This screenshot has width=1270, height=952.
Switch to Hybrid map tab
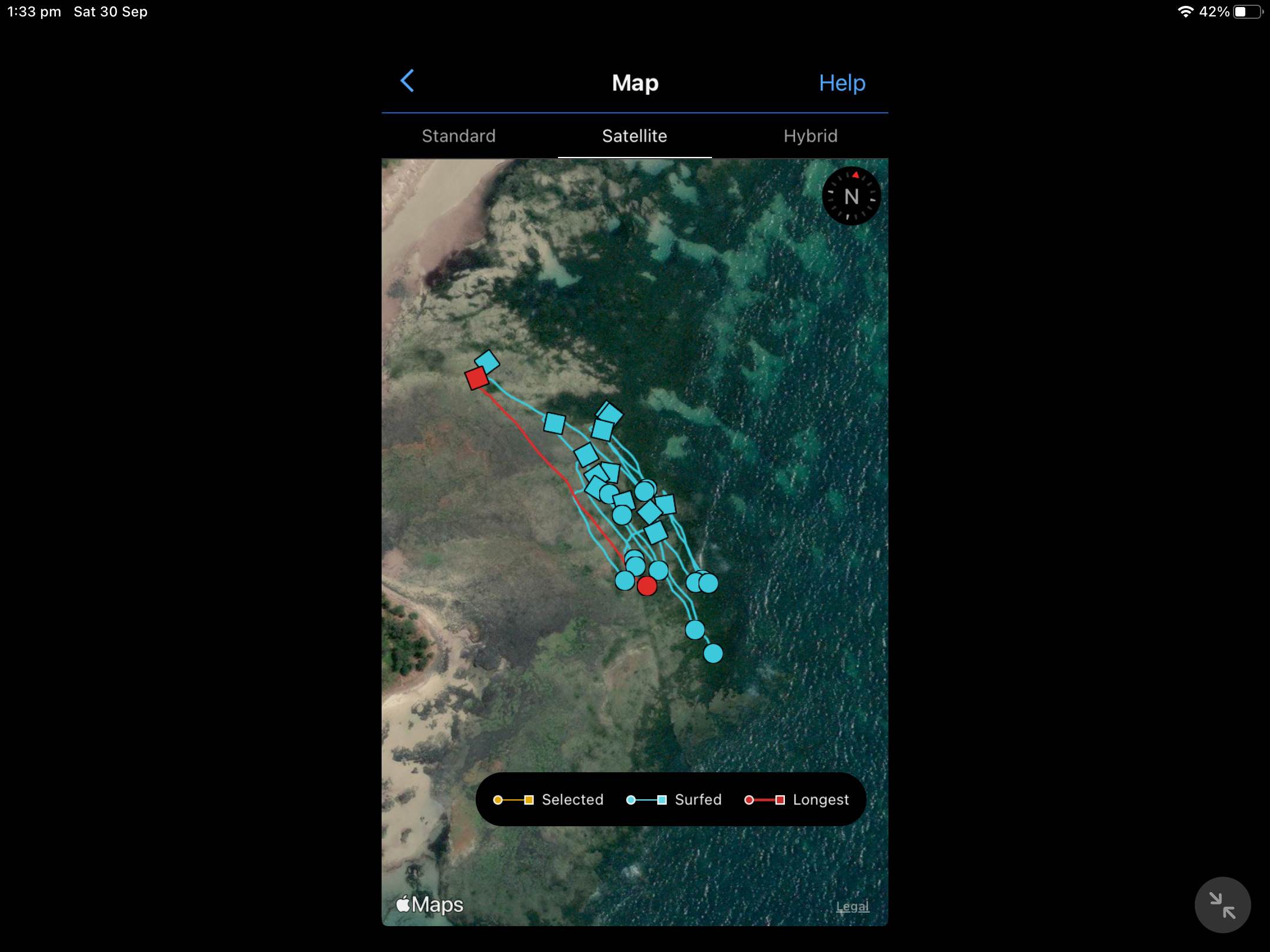coord(810,136)
